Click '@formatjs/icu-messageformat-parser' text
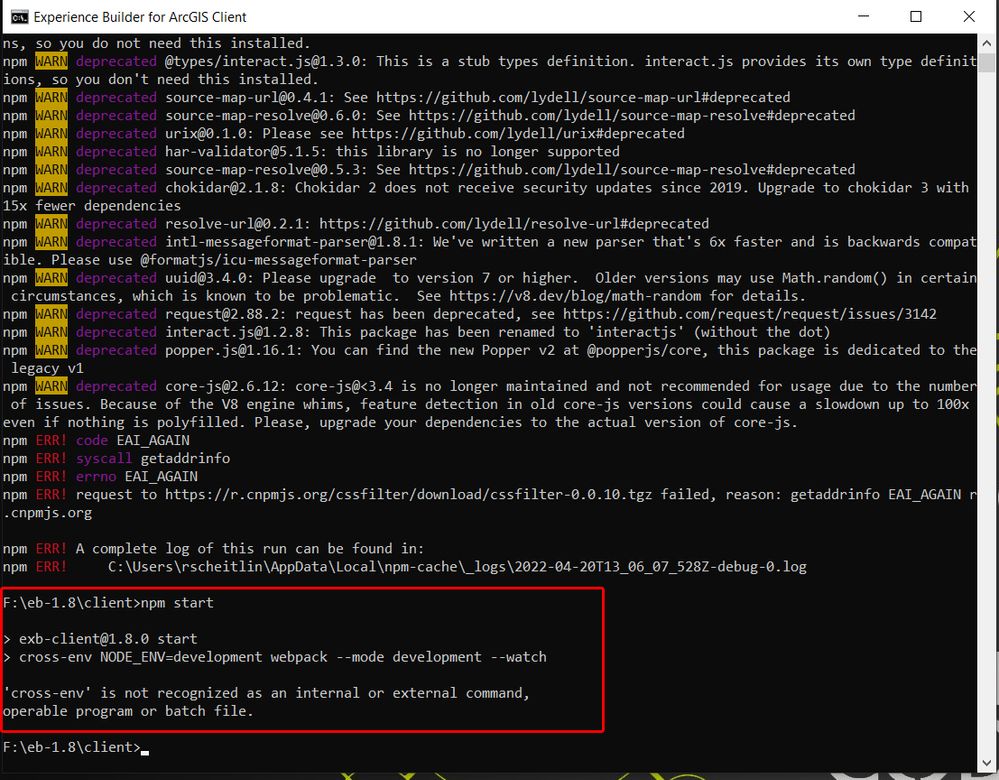Image resolution: width=999 pixels, height=780 pixels. (x=278, y=260)
